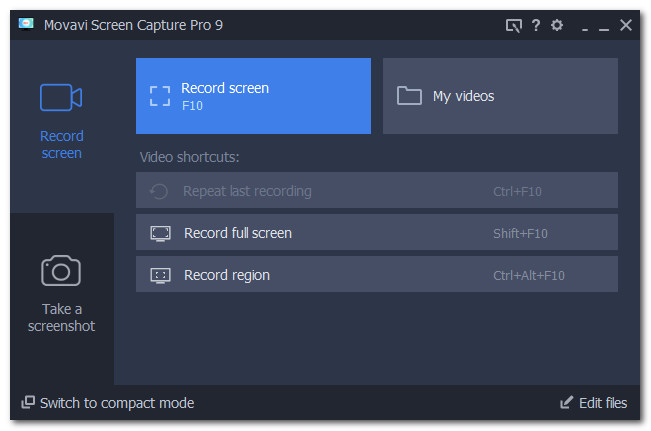Start capture with blue Record screen F10 button
The width and height of the screenshot is (651, 431).
pos(253,96)
